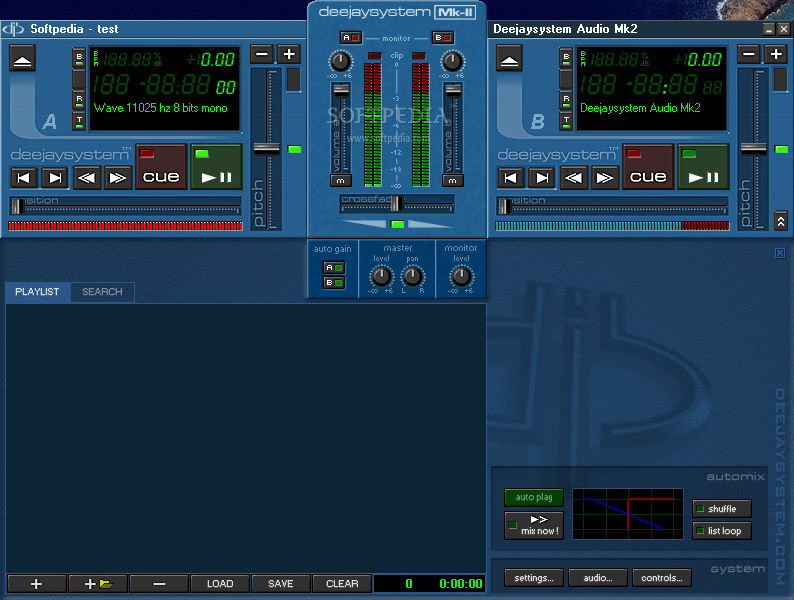Viewport: 794px width, 600px height.
Task: Decrease pitch on deck B with minus
Action: coord(748,54)
